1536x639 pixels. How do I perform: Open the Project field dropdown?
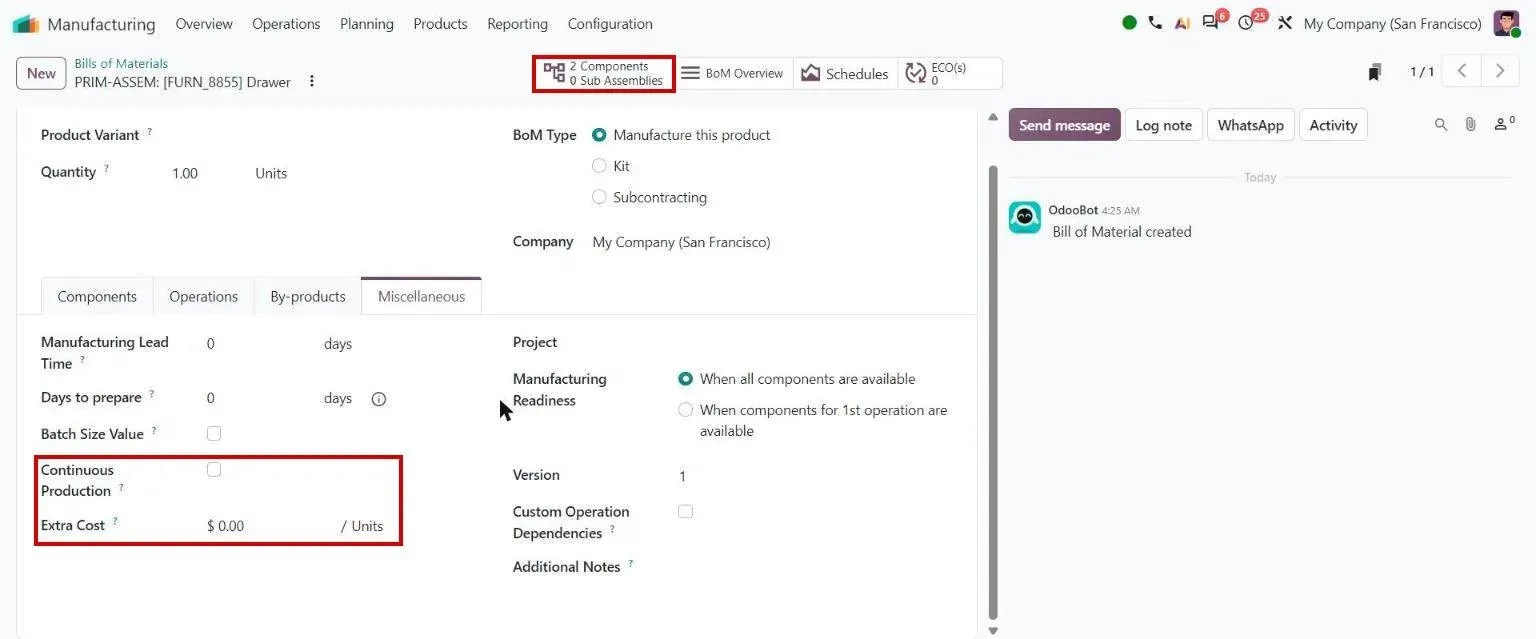pos(815,343)
